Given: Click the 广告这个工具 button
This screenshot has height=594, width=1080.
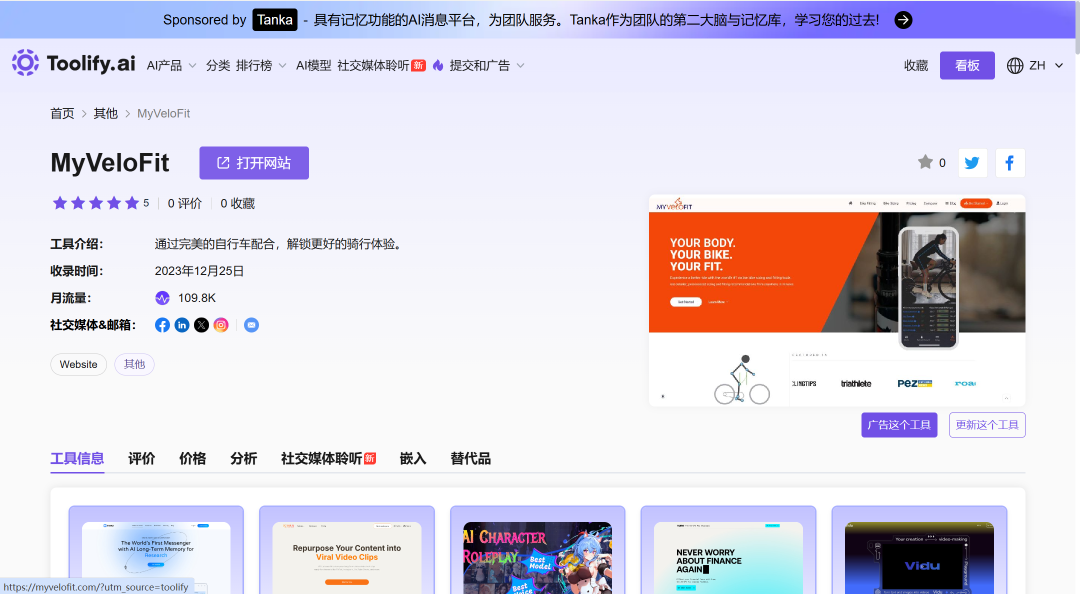Looking at the screenshot, I should point(899,424).
